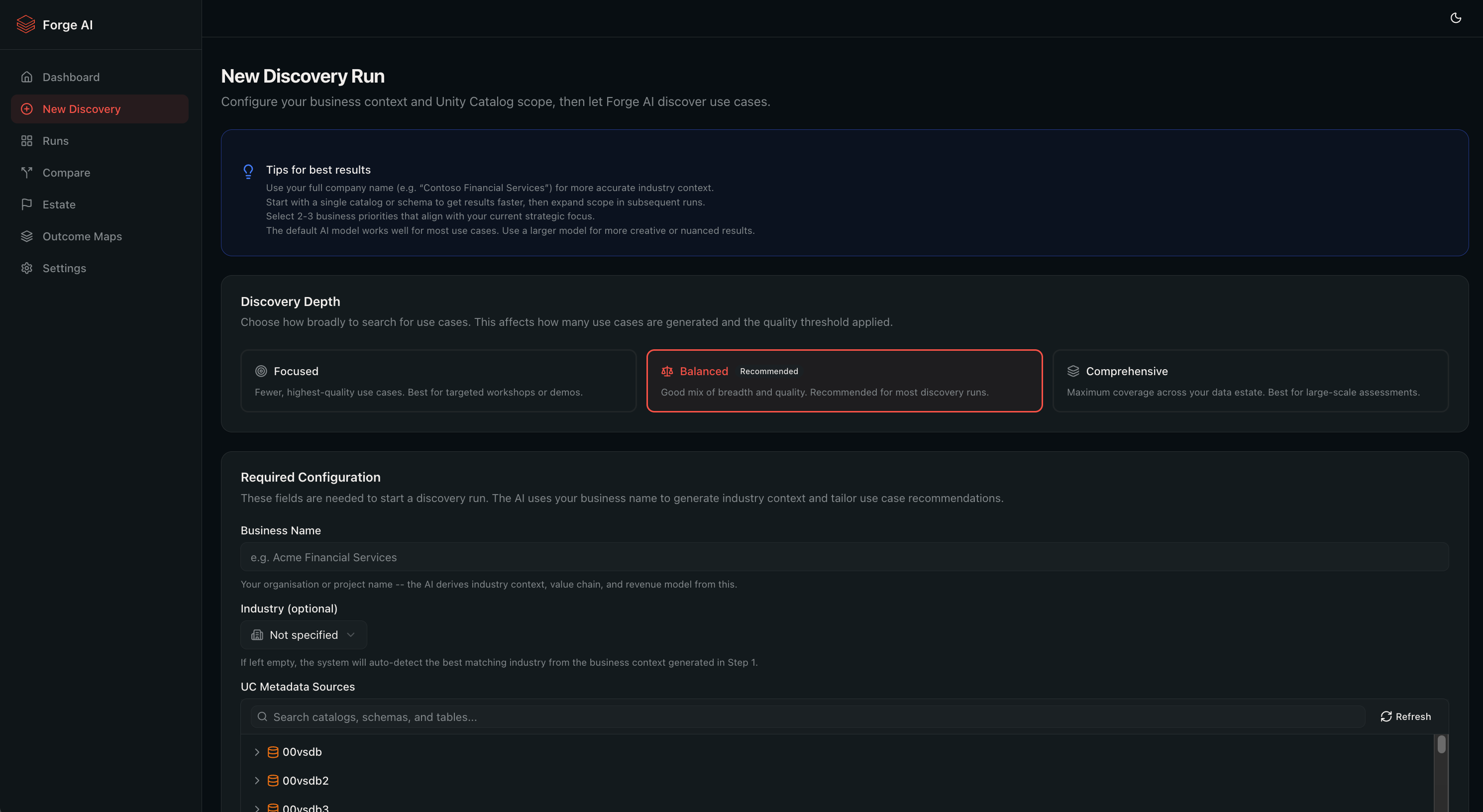Focus the Business Name input field
Screen dimensions: 1483x812
click(845, 557)
